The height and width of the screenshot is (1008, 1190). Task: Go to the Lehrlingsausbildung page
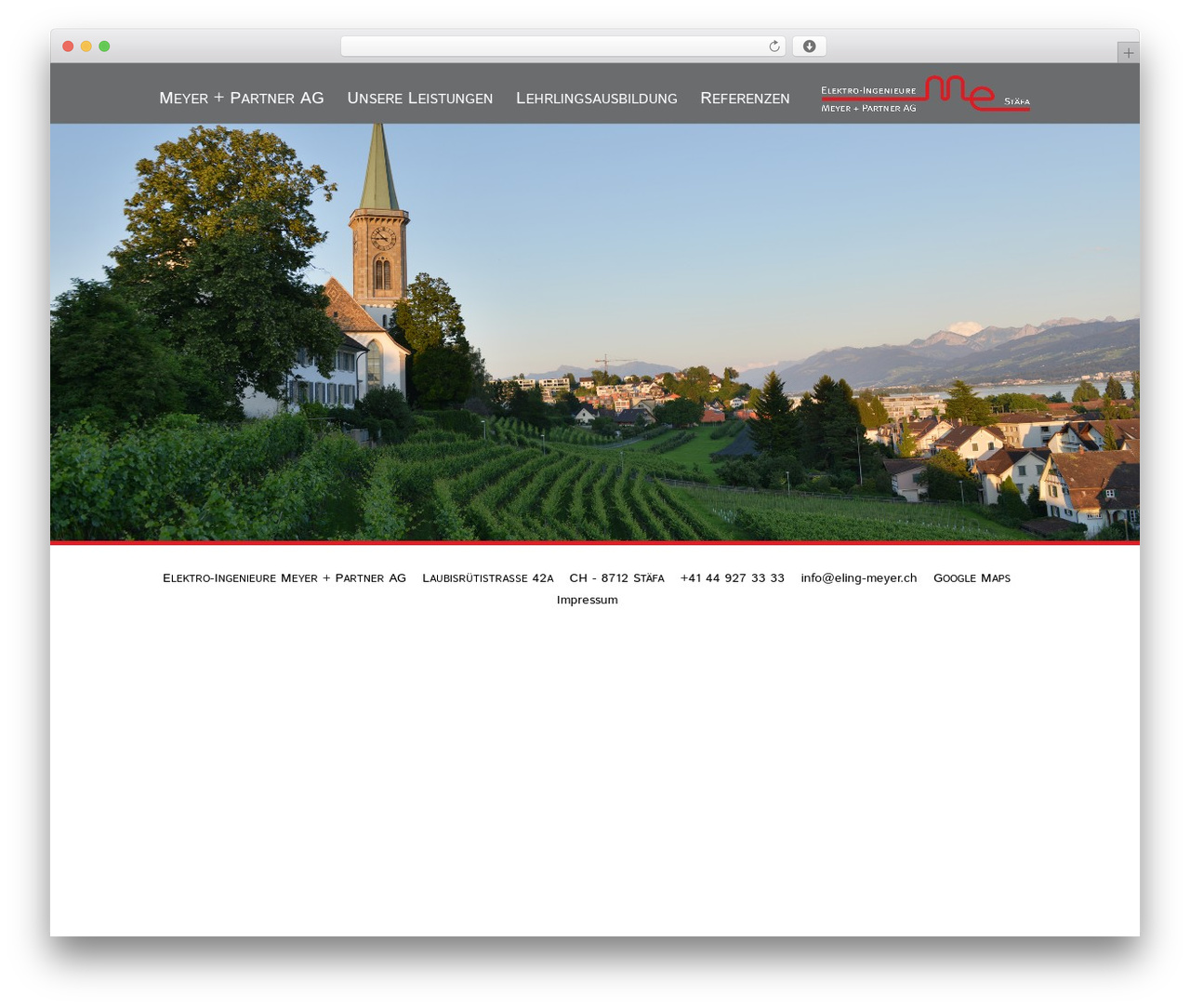[x=597, y=98]
